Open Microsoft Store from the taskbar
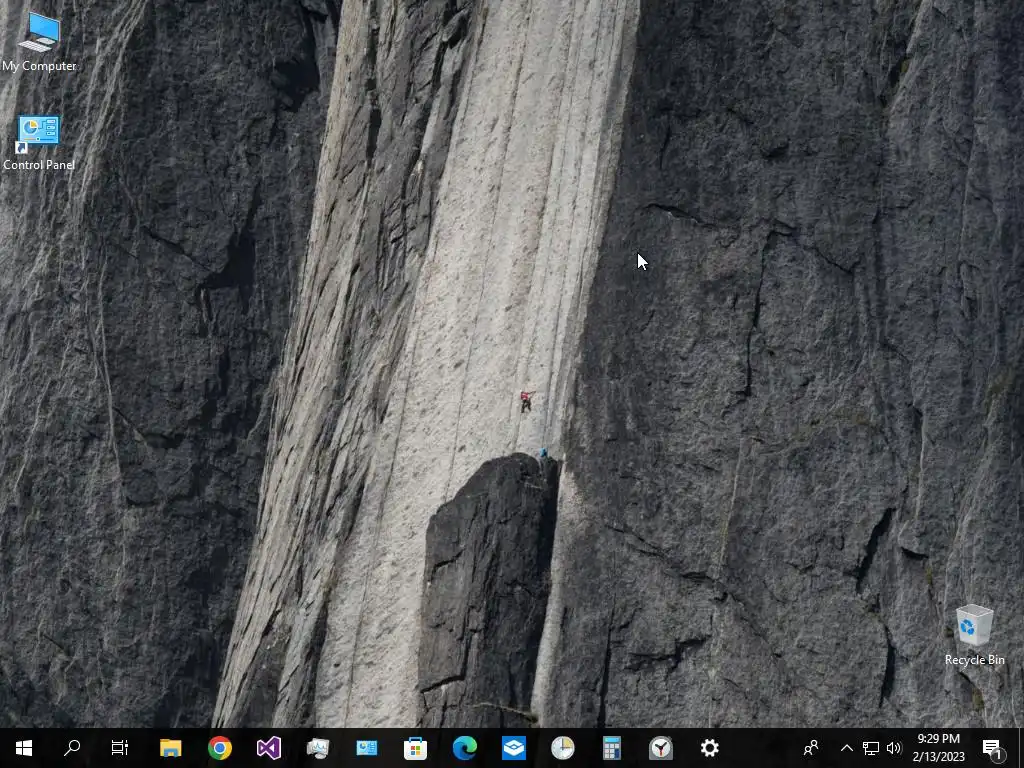This screenshot has width=1024, height=768. 415,748
